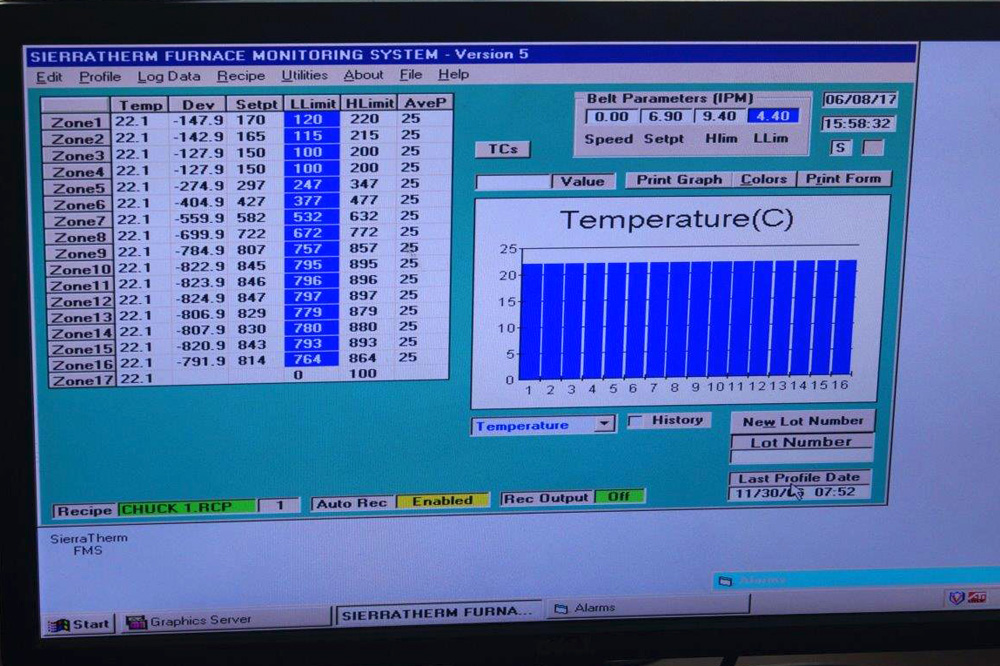
Task: Click the Print Form button
Action: pos(844,179)
